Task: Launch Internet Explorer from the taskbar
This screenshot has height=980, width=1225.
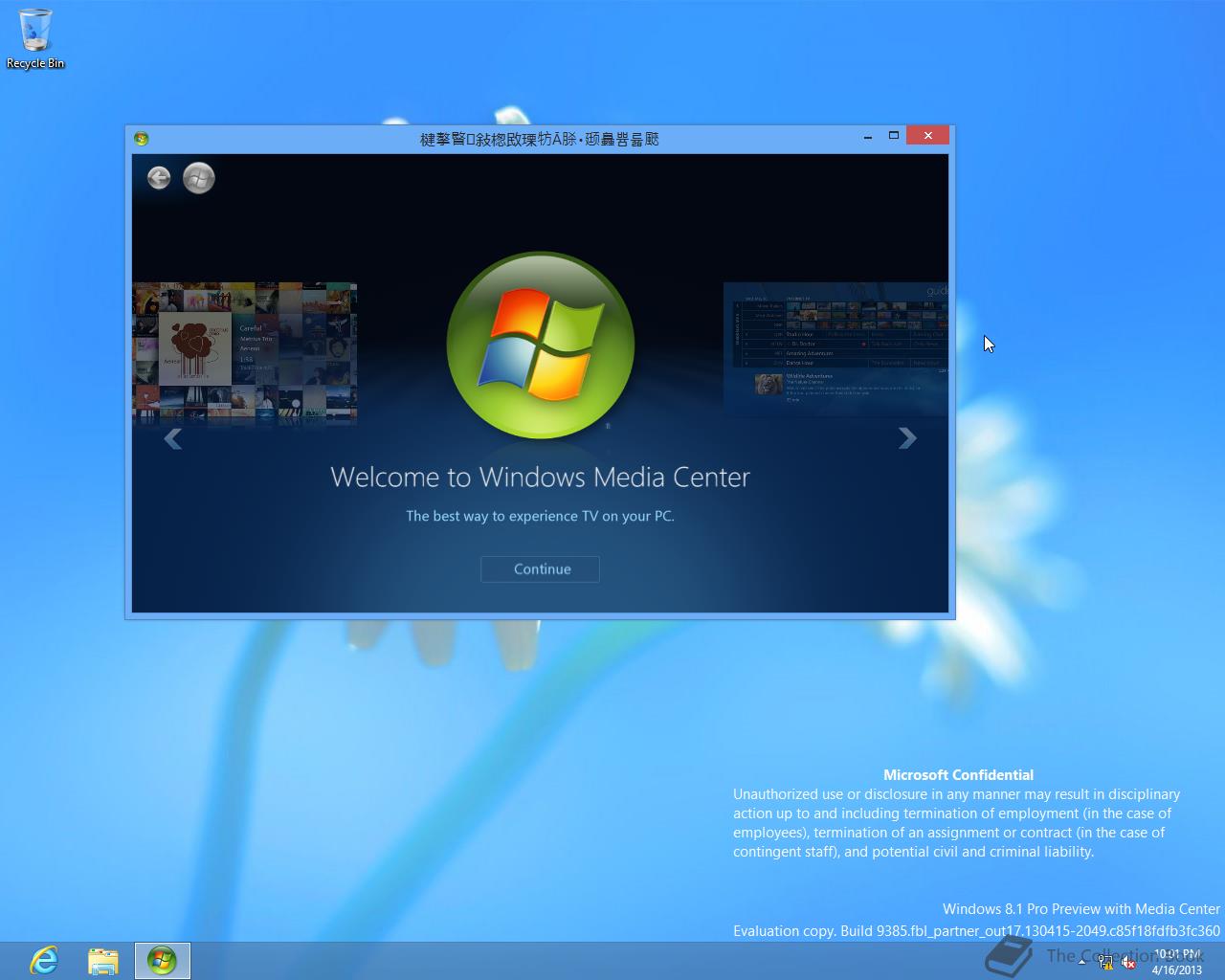Action: (44, 961)
